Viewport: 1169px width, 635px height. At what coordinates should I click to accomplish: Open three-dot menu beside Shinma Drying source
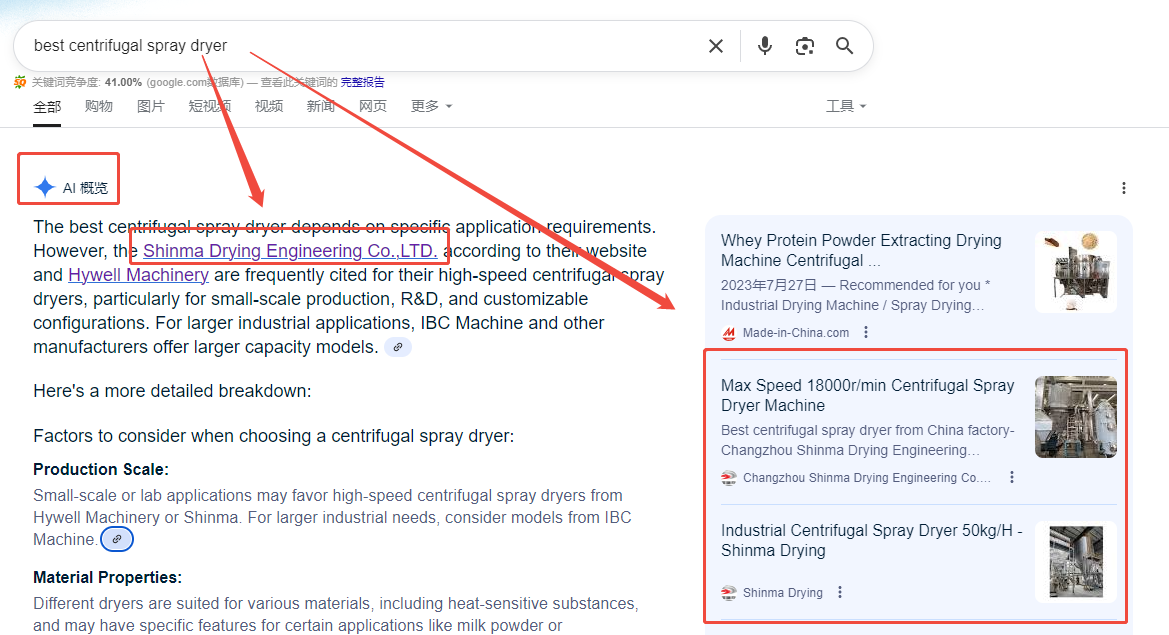(840, 592)
